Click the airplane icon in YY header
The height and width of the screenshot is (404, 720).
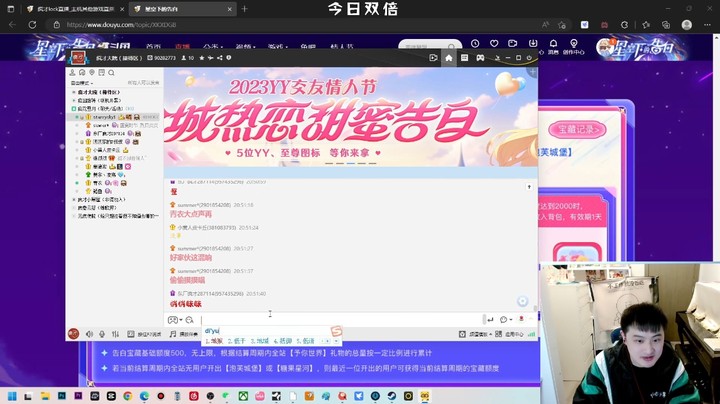[x=211, y=58]
